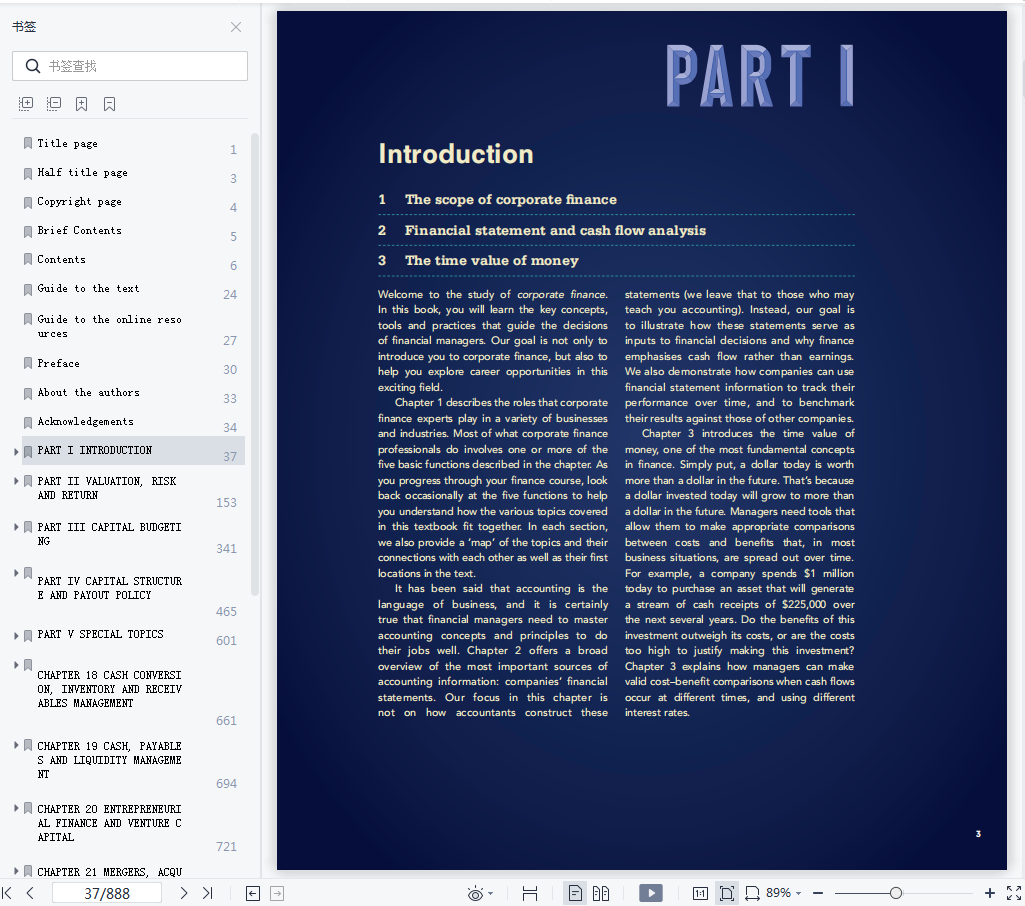The width and height of the screenshot is (1025, 906).
Task: Expand PART II VALUATION, RISK AND RETURN
Action: [x=16, y=480]
